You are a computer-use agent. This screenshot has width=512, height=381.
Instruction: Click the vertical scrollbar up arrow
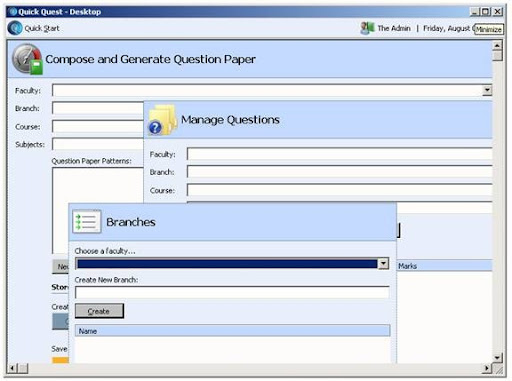point(497,45)
